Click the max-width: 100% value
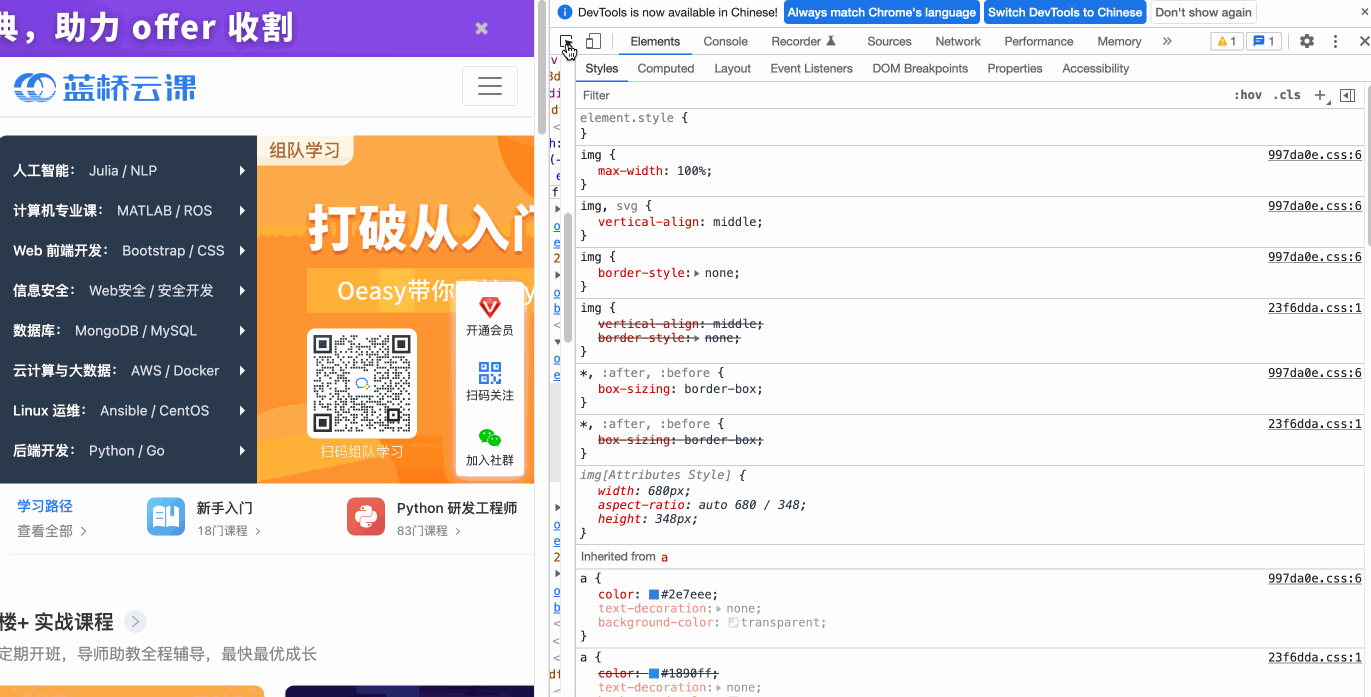 tap(693, 171)
